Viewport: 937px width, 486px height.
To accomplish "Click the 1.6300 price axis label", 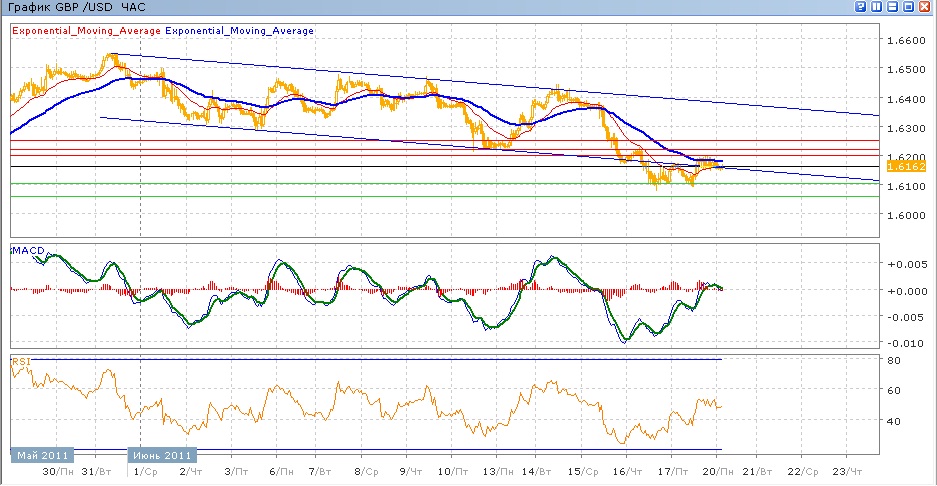I will (x=906, y=128).
